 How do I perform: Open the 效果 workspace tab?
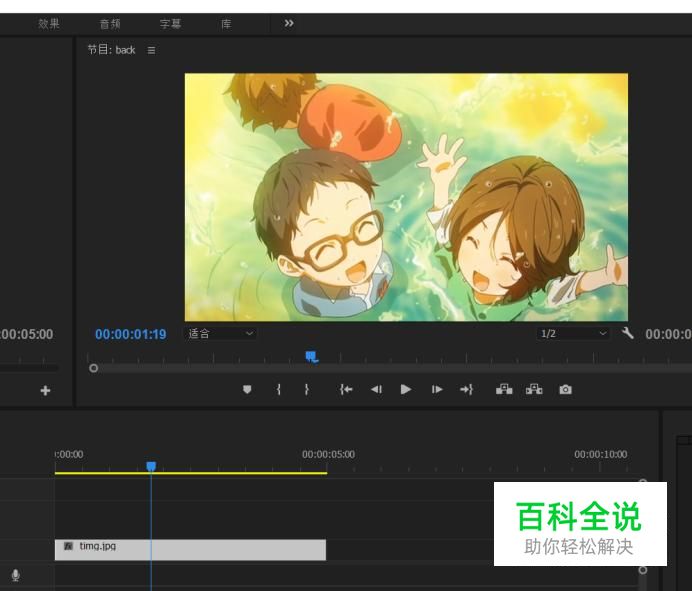49,24
